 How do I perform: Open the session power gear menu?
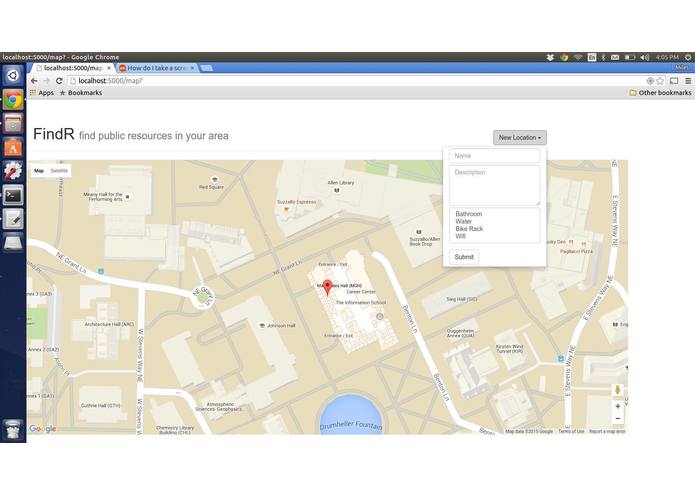pos(688,57)
